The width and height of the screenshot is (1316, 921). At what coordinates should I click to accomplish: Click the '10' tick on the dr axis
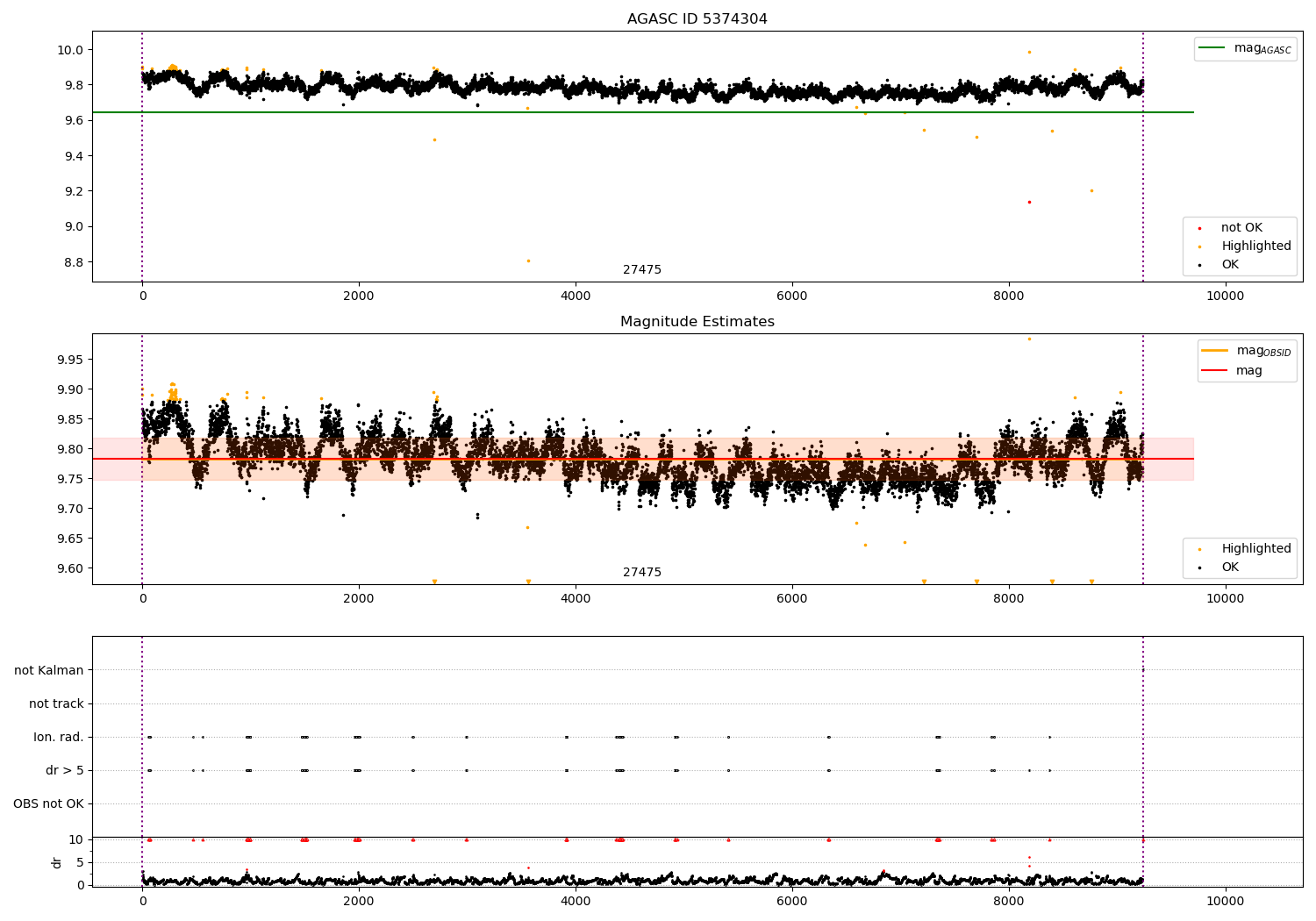[76, 839]
